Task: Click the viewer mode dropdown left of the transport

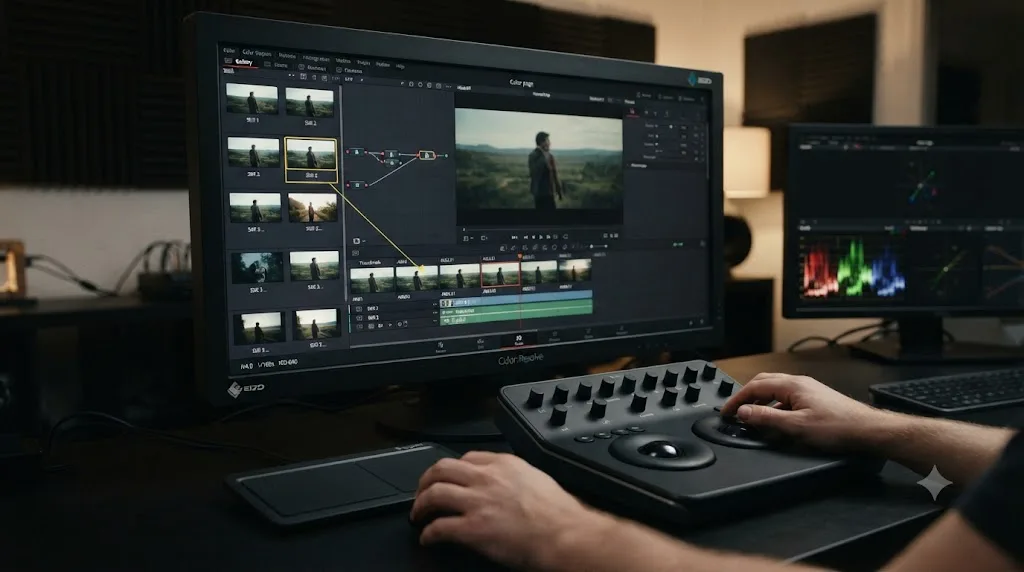Action: [x=468, y=238]
